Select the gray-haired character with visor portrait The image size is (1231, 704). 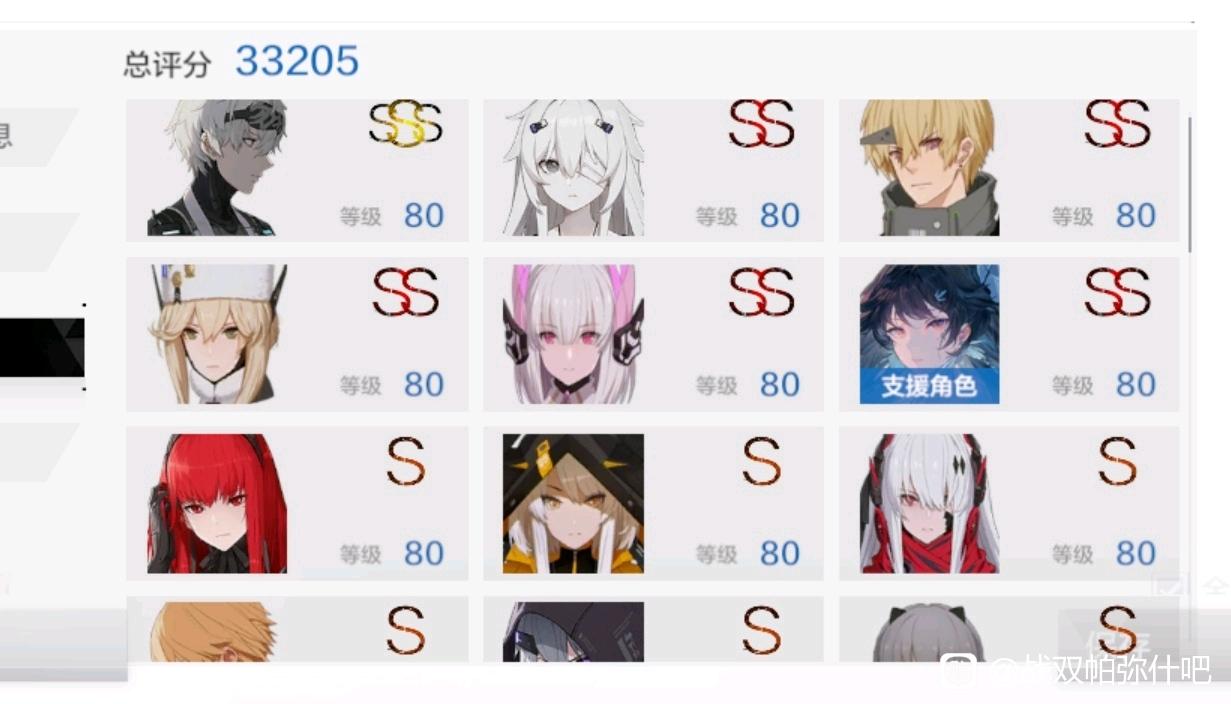click(217, 167)
